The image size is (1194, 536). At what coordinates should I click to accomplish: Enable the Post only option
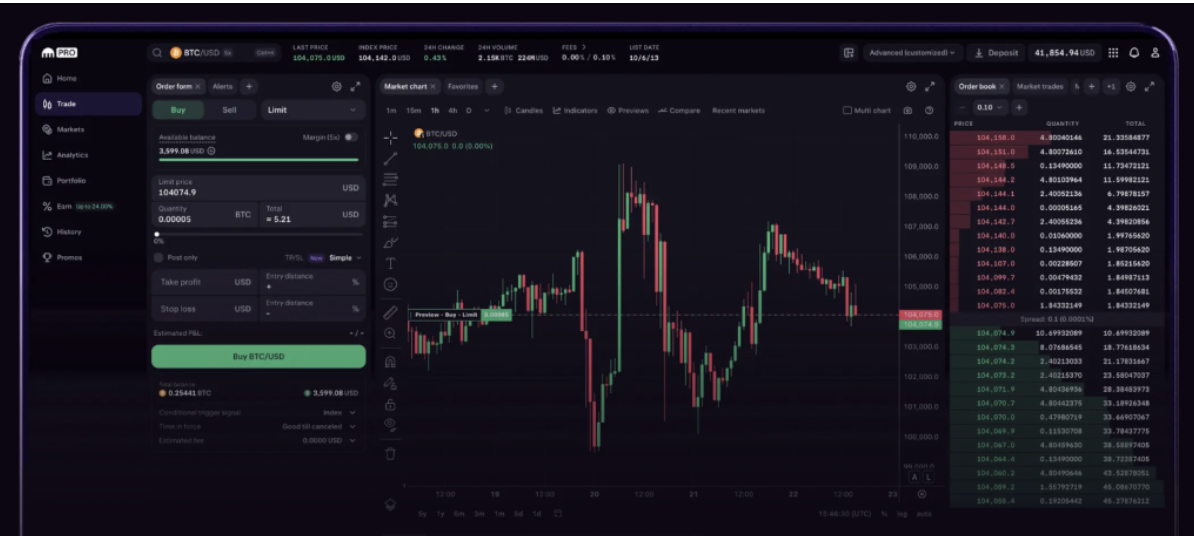point(158,257)
